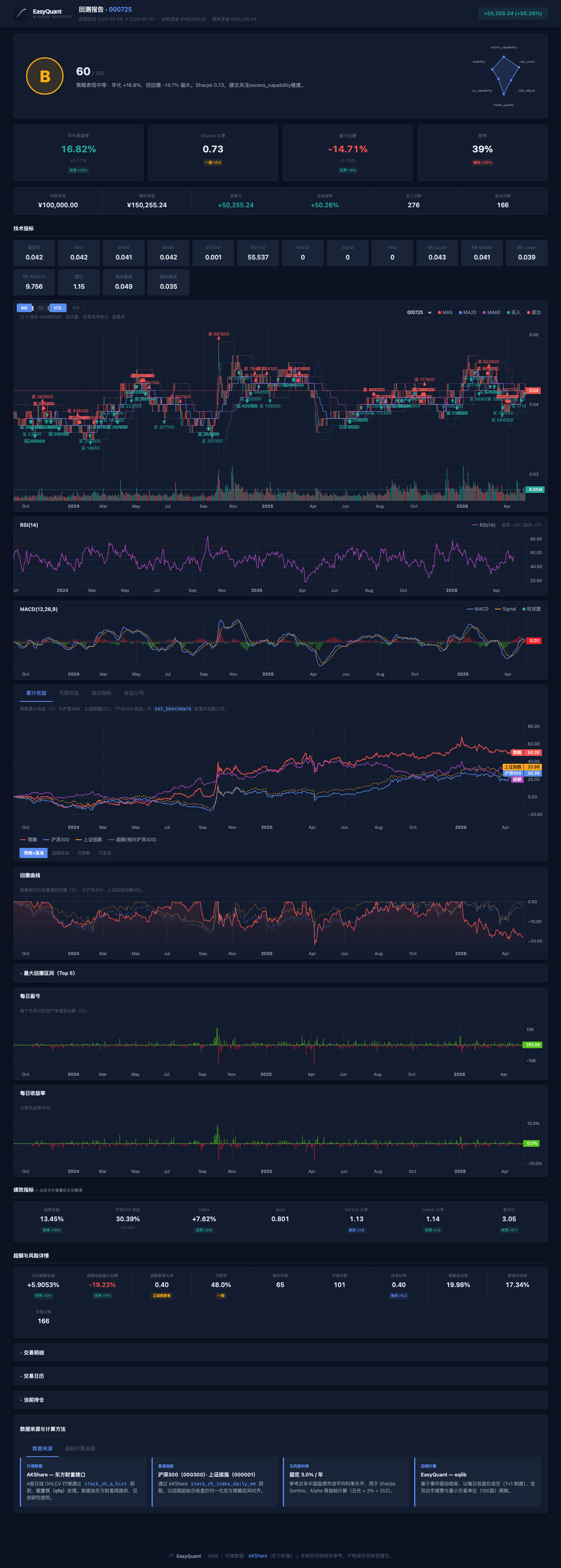Screen dimensions: 561x1568
Task: Click the EasyQuant footer logo icon
Action: click(x=171, y=1555)
